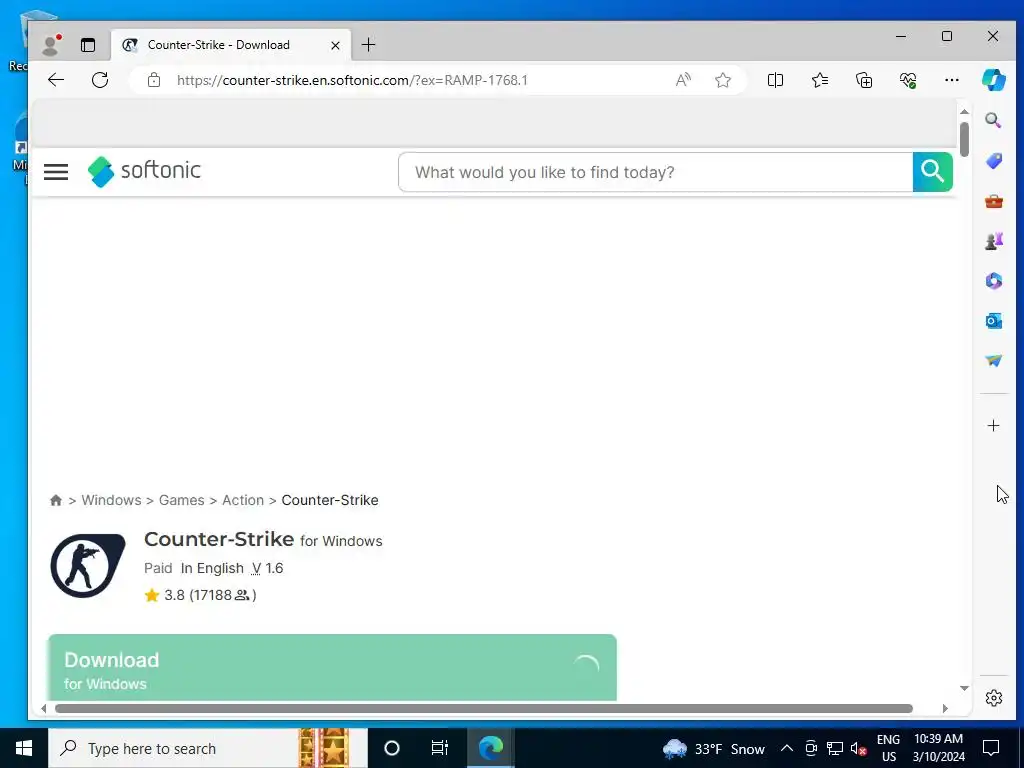Click the horizontal scrollbar left arrow
This screenshot has height=768, width=1024.
[x=44, y=709]
